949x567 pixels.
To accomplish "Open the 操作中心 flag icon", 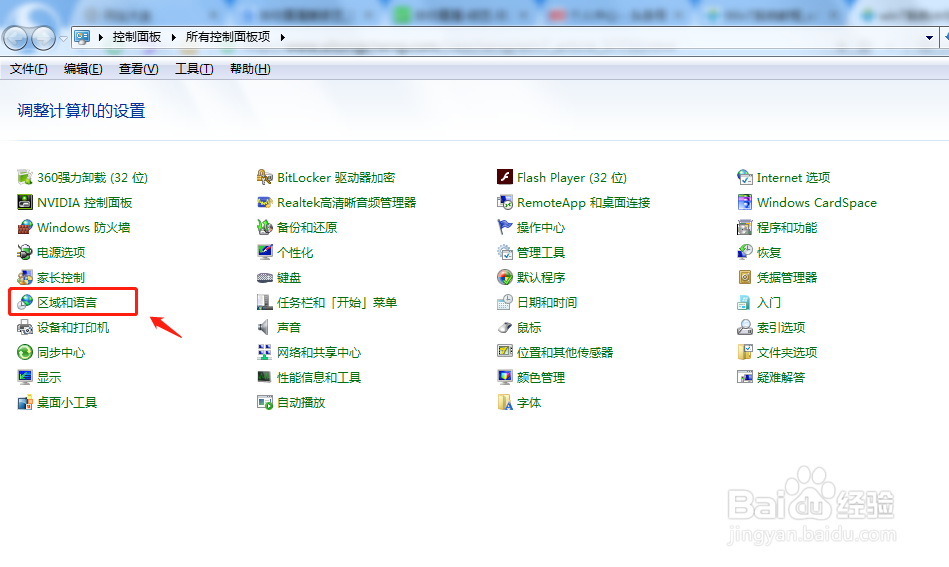I will coord(505,228).
